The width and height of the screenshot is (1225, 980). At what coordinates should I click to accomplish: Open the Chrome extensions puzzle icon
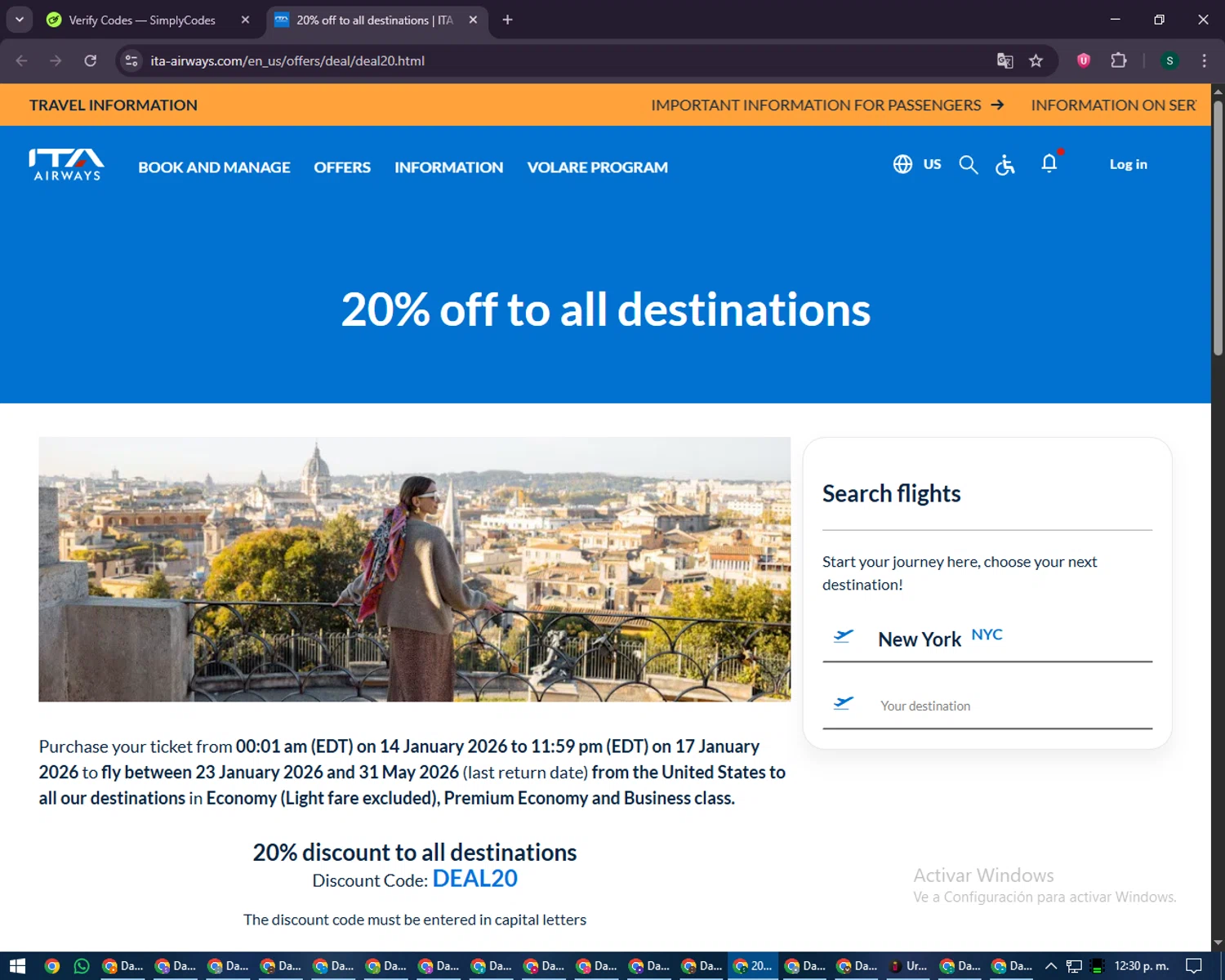click(1119, 60)
